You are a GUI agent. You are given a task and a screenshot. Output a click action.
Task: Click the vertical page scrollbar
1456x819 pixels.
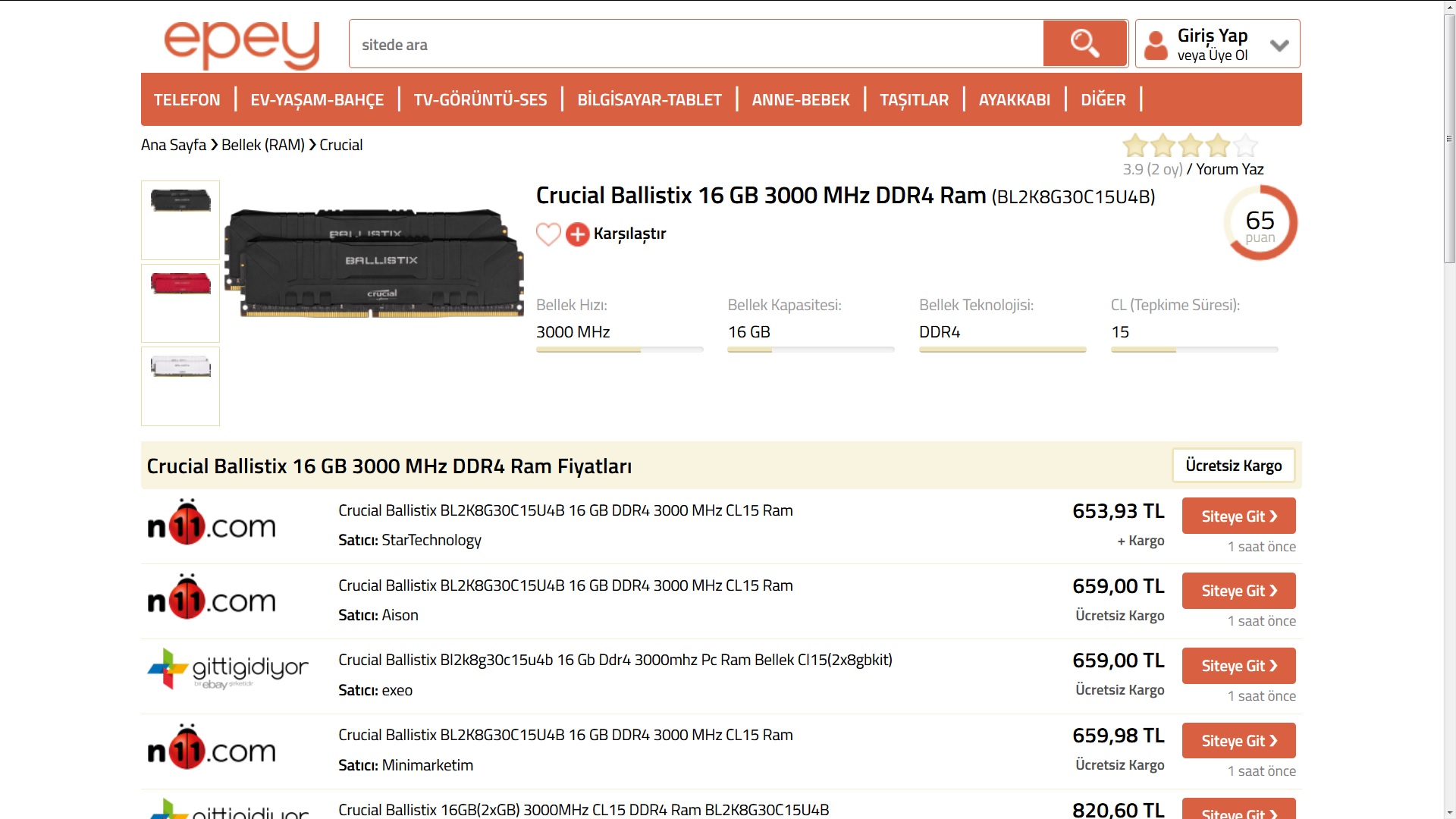tap(1449, 139)
